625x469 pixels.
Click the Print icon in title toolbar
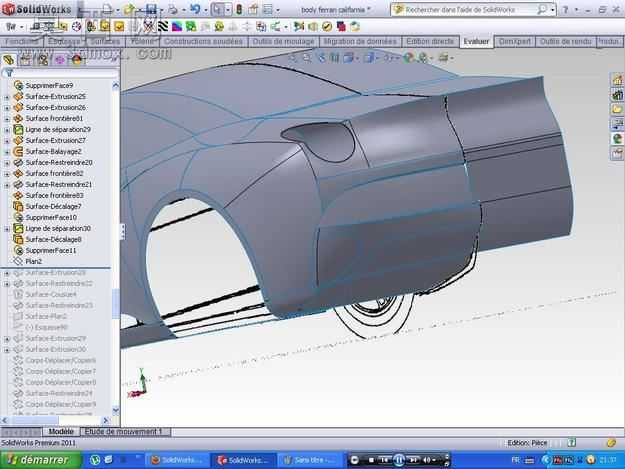click(173, 9)
